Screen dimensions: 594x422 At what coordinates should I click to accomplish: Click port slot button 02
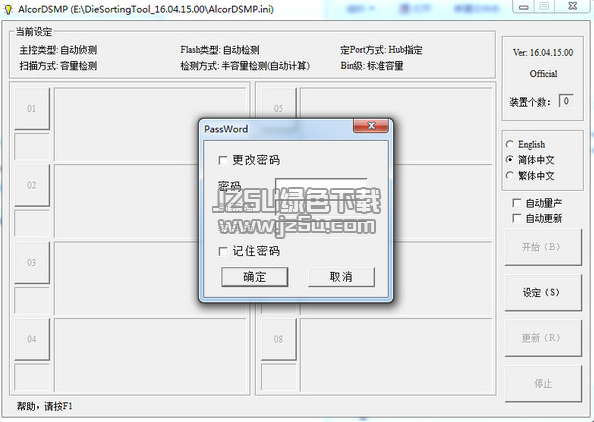32,185
